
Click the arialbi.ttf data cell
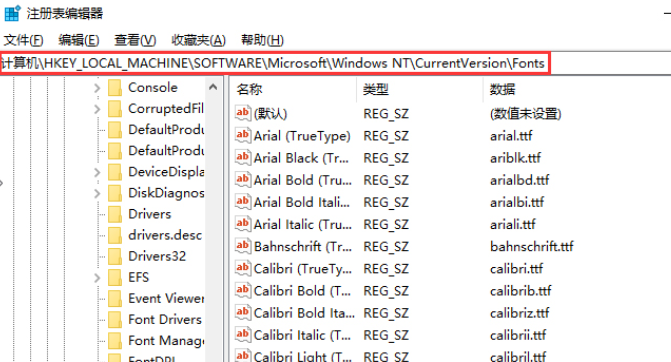click(x=517, y=202)
